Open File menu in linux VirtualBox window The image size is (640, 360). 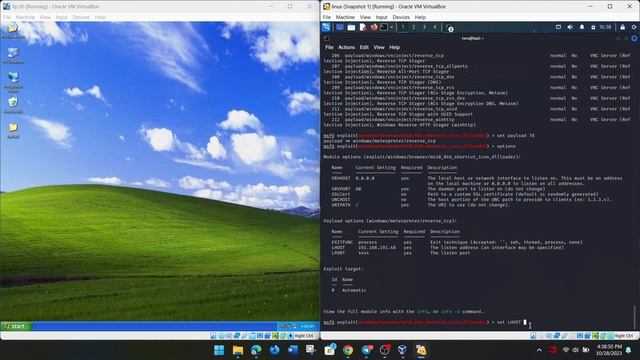click(327, 17)
